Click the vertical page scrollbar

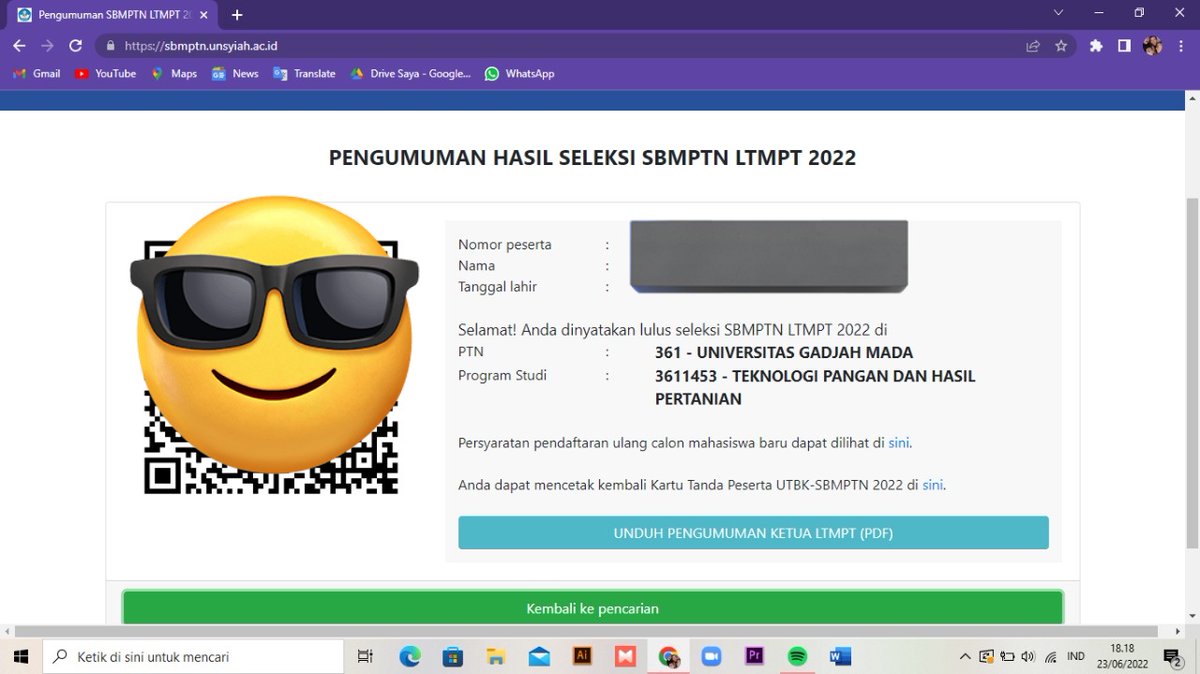click(1191, 372)
